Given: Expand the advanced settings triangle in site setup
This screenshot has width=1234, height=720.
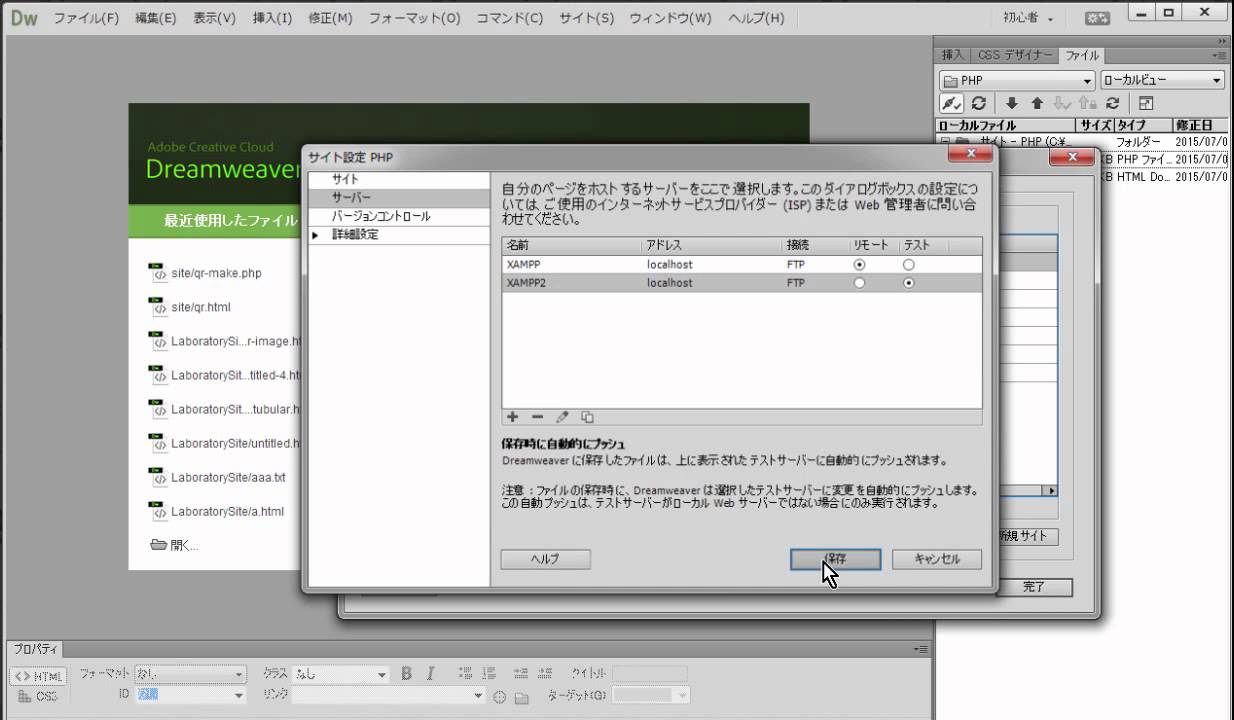Looking at the screenshot, I should tap(316, 235).
